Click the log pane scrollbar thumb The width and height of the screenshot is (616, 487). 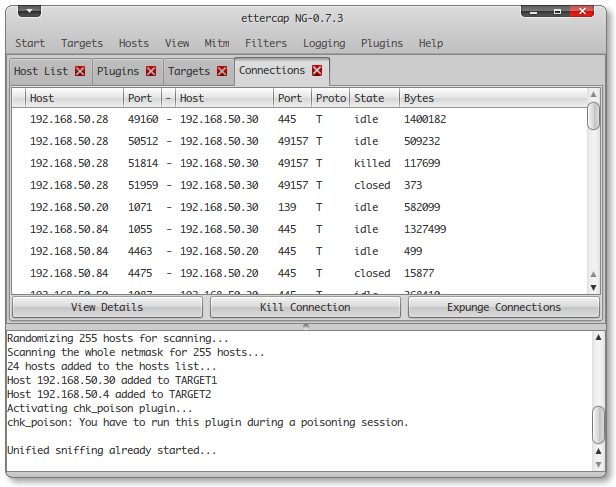coord(598,425)
